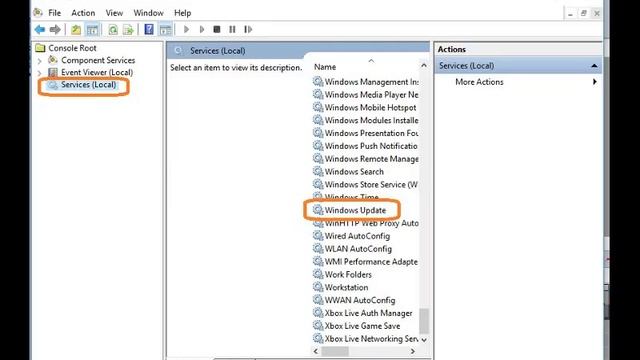640x360 pixels.
Task: Open the Action menu
Action: coord(83,13)
